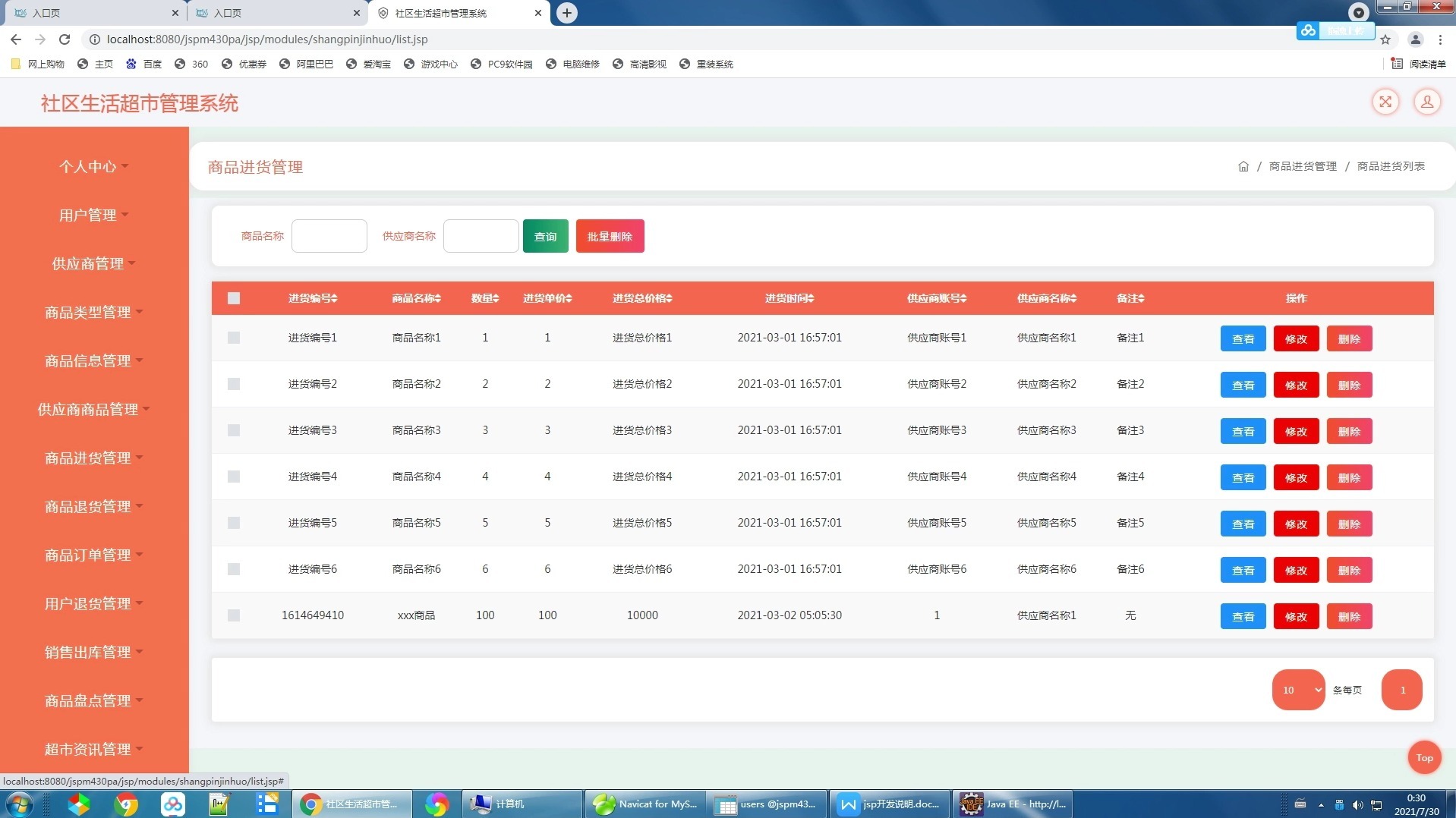Open the 10 per page dropdown

(x=1298, y=690)
